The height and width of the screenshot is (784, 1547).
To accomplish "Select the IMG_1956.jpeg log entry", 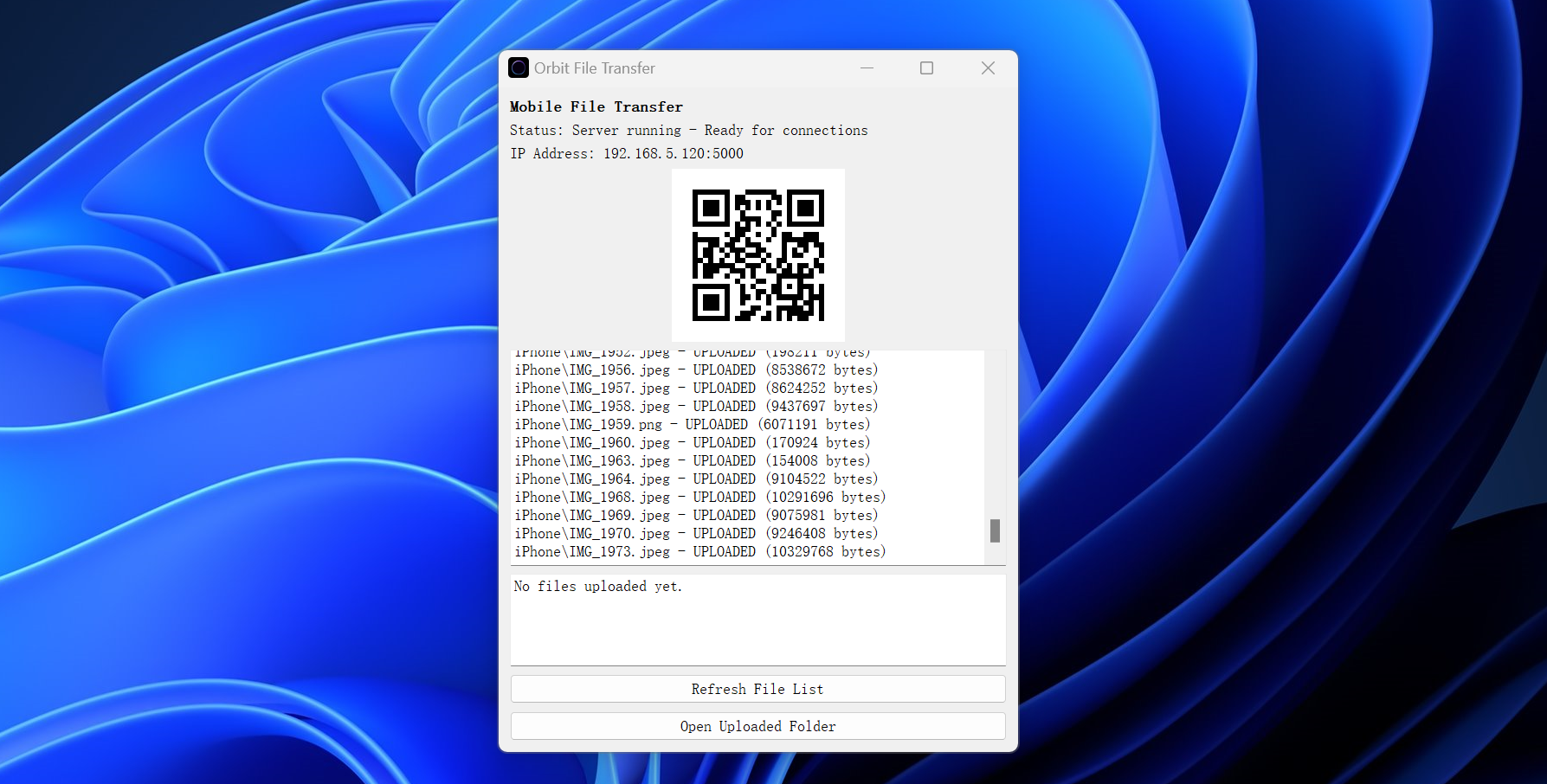I will click(x=697, y=370).
